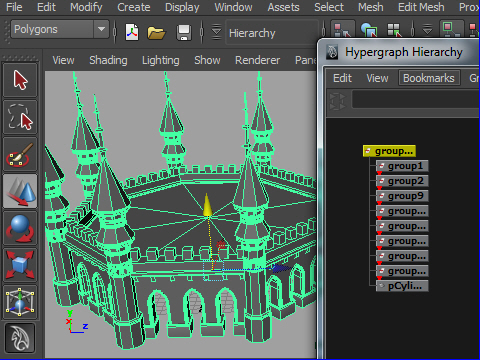Select the Soft Modification tool
Image resolution: width=480 pixels, height=360 pixels.
20,338
